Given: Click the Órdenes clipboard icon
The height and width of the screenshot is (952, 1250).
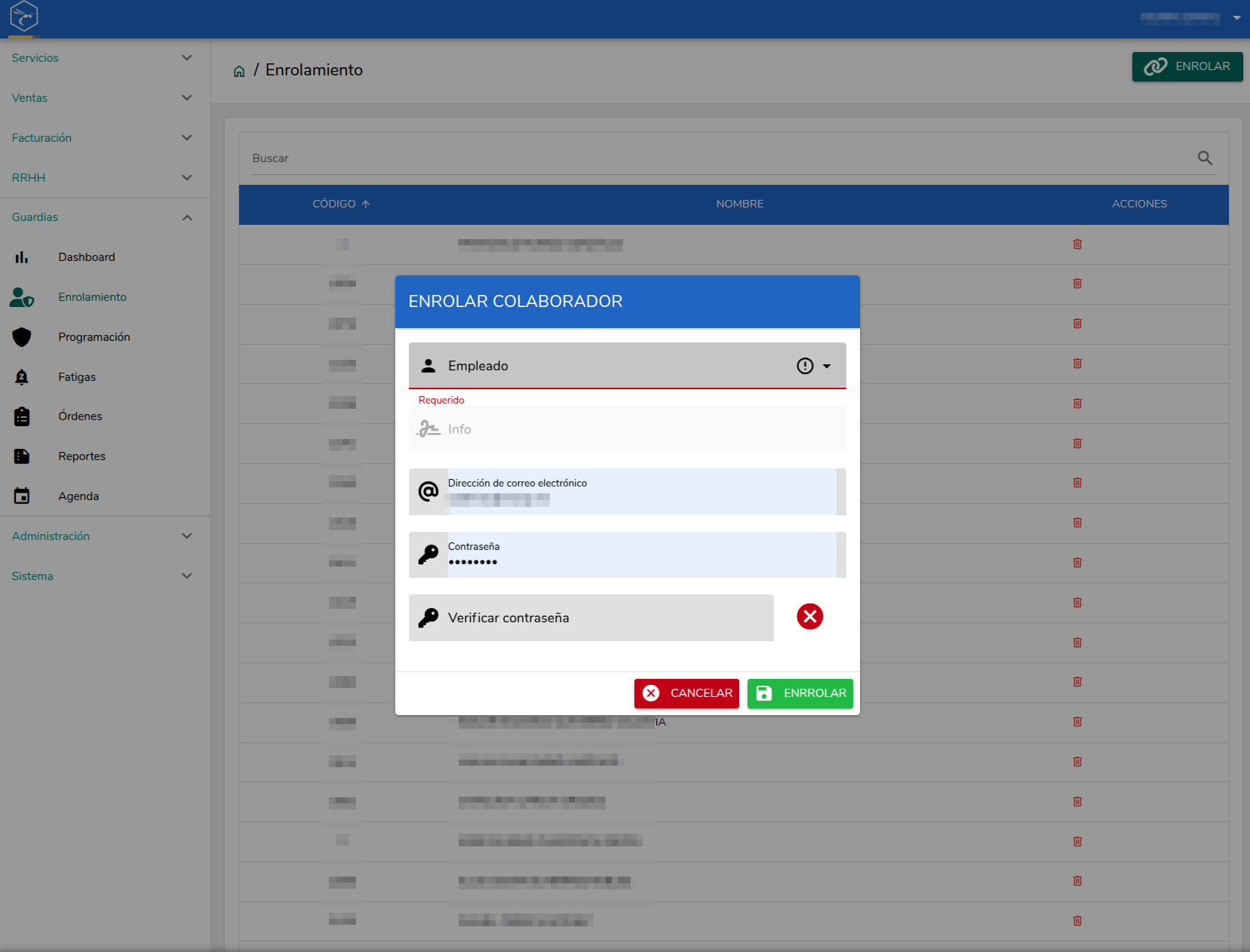Looking at the screenshot, I should 22,416.
